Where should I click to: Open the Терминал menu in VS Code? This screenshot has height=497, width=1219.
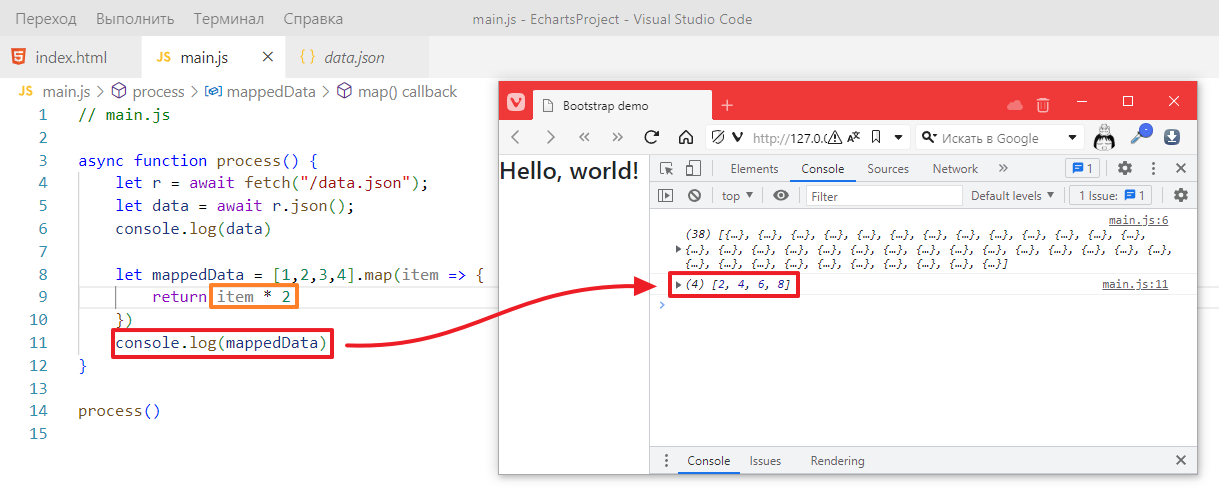[x=229, y=19]
